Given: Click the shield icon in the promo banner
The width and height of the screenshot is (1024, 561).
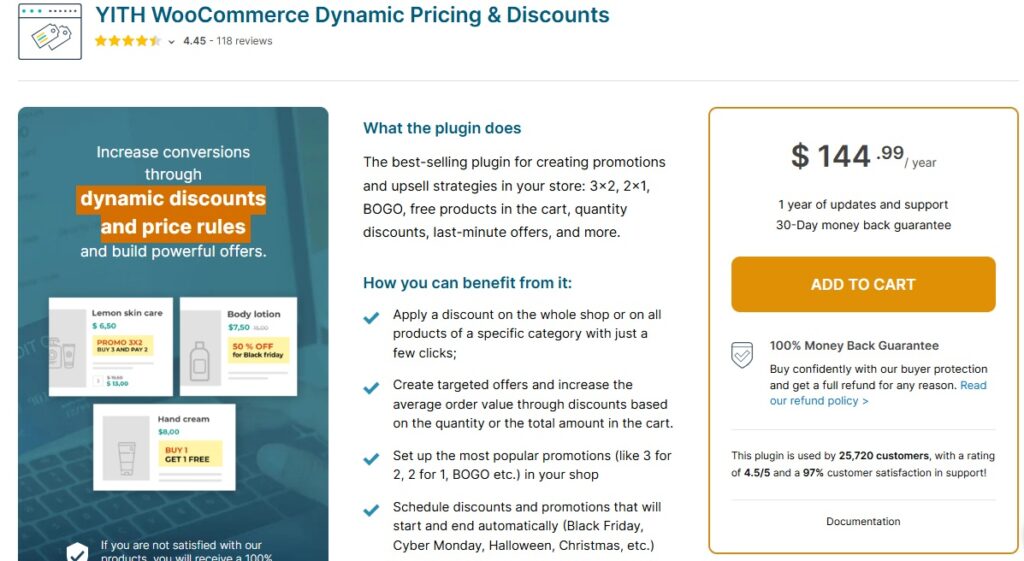Looking at the screenshot, I should [x=77, y=551].
